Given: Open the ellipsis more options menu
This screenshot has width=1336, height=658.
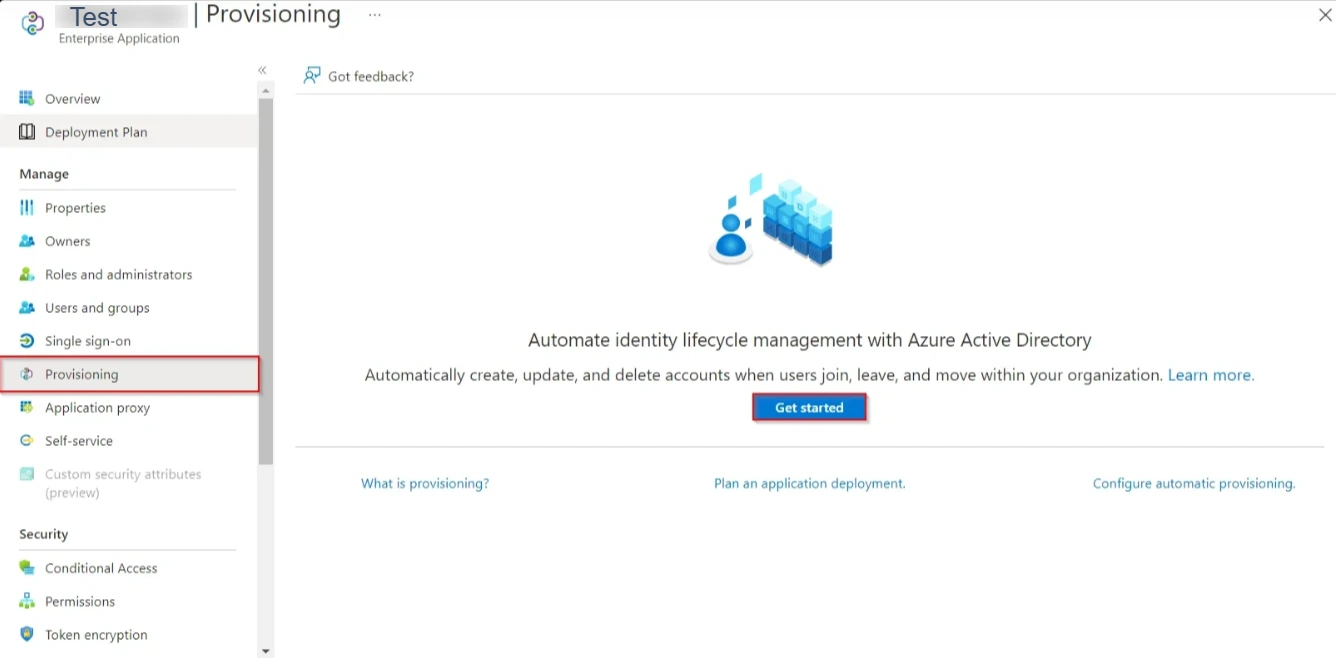Looking at the screenshot, I should click(375, 15).
